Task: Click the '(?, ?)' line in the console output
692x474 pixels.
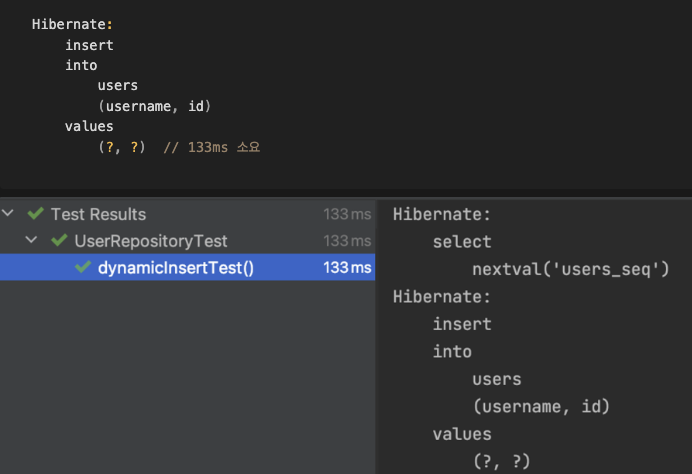Action: point(501,462)
